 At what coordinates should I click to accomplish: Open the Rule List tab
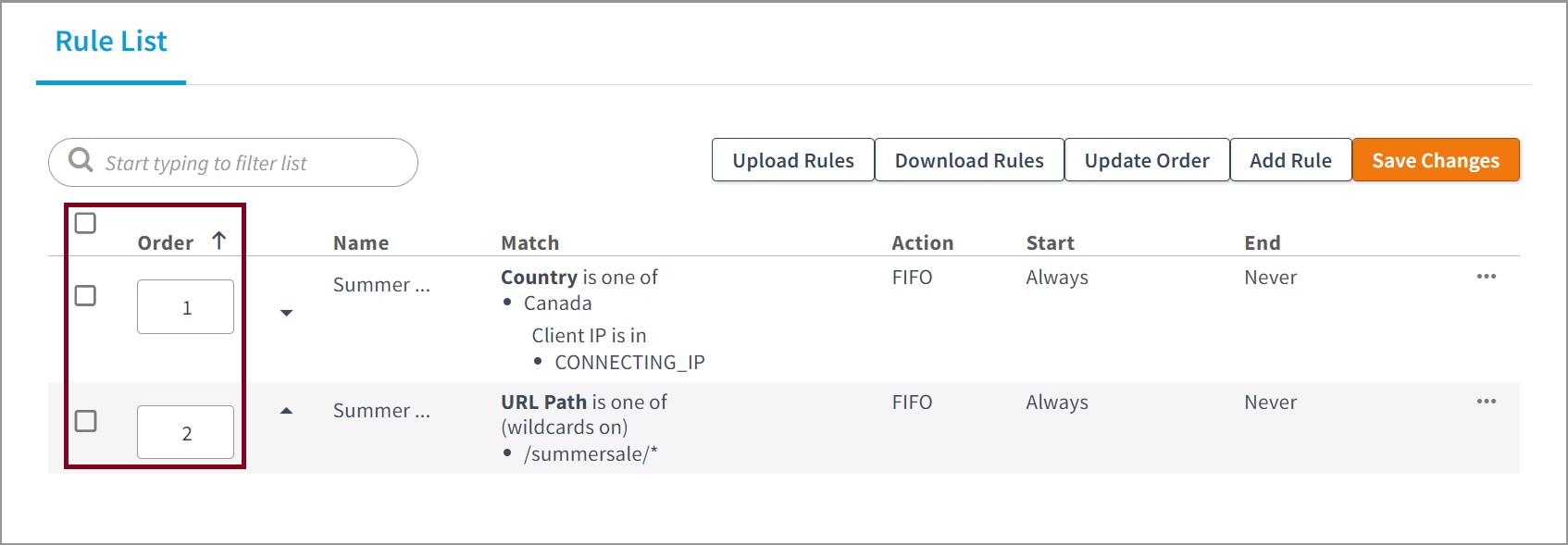pos(111,42)
